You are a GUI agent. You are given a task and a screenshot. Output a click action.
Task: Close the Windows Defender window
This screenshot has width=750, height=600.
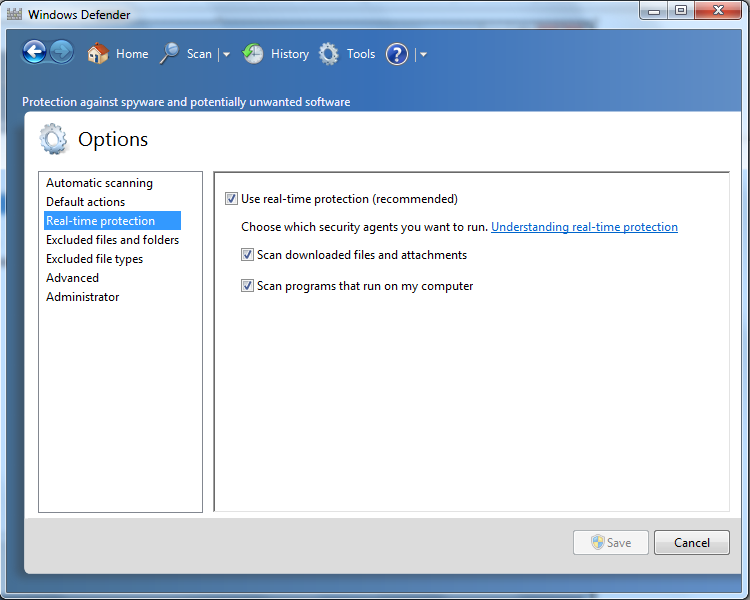718,11
